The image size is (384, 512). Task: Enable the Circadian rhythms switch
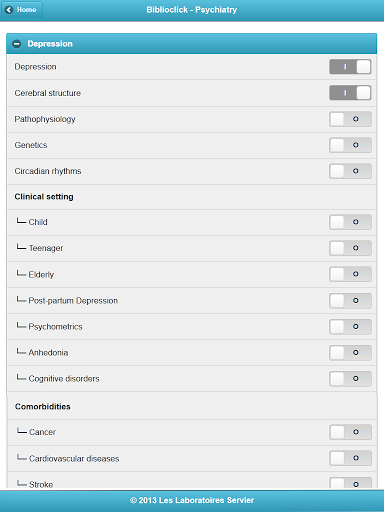point(350,171)
